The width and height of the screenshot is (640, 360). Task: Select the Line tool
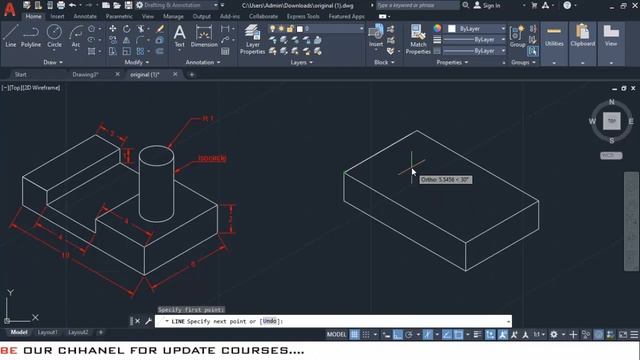[x=11, y=36]
